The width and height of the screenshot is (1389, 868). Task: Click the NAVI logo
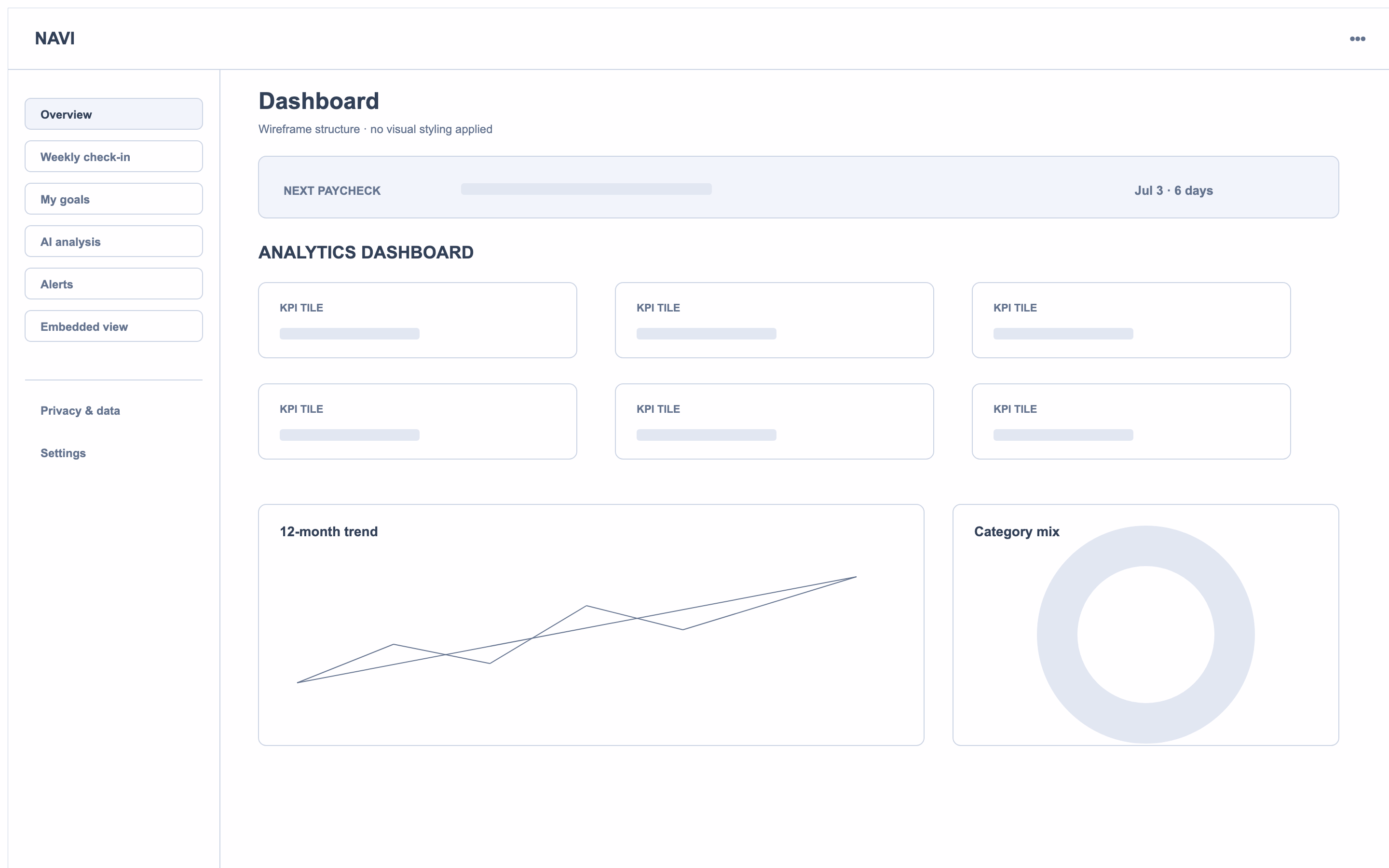[x=54, y=39]
